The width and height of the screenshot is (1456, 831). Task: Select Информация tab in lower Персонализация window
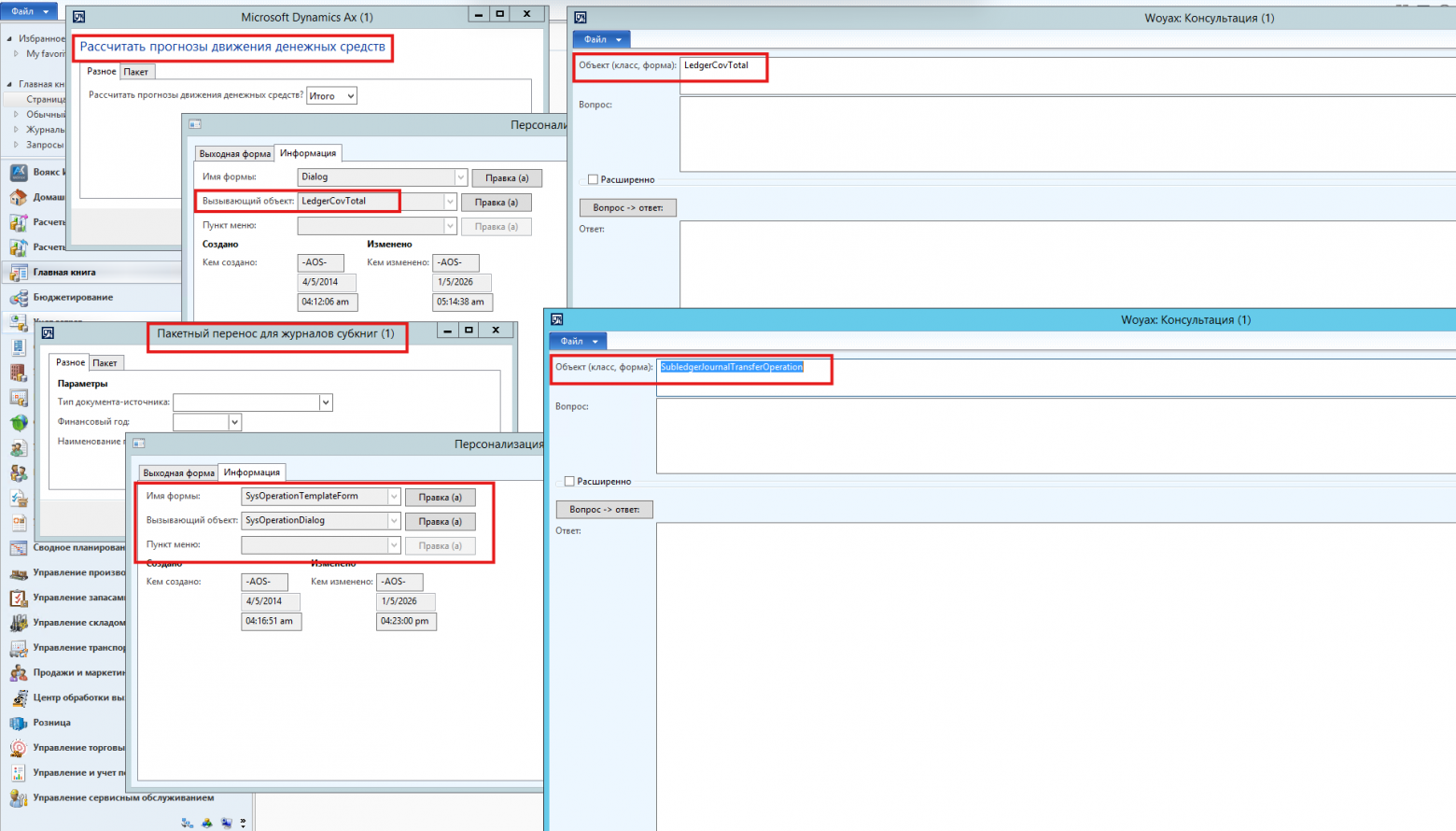tap(252, 472)
